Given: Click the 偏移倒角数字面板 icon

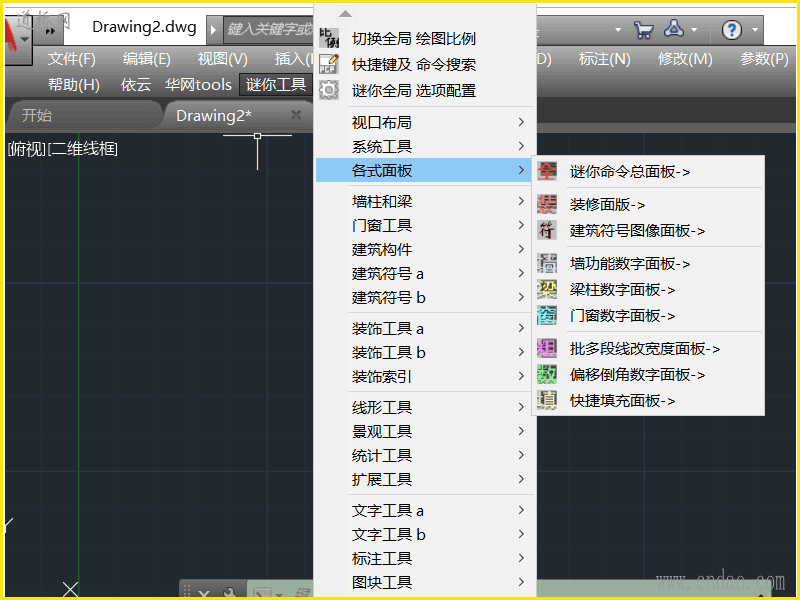Looking at the screenshot, I should click(x=547, y=375).
